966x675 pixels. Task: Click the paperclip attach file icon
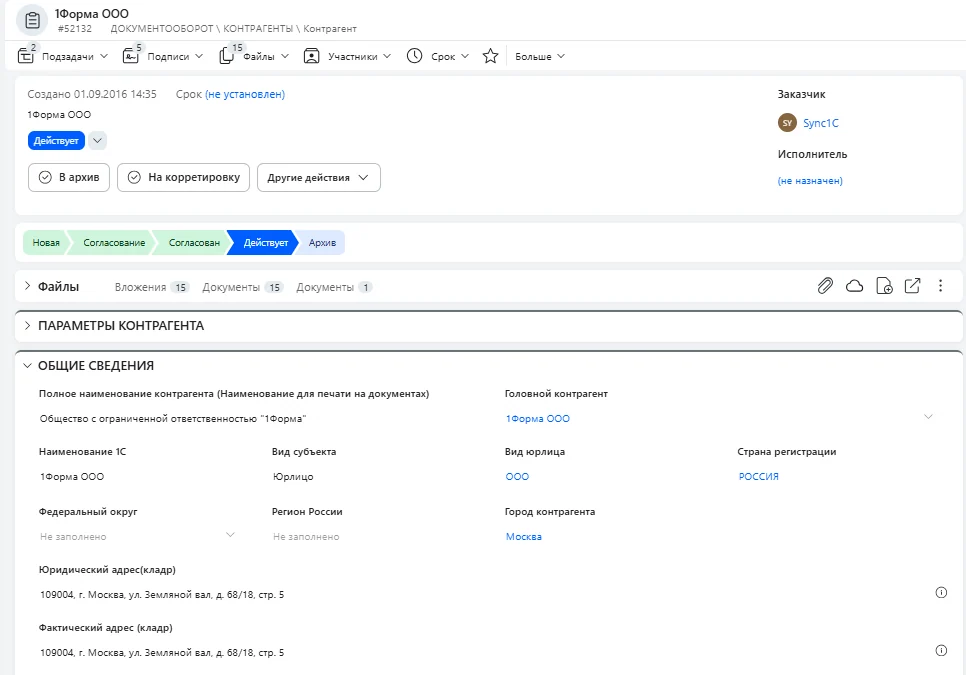(x=825, y=286)
